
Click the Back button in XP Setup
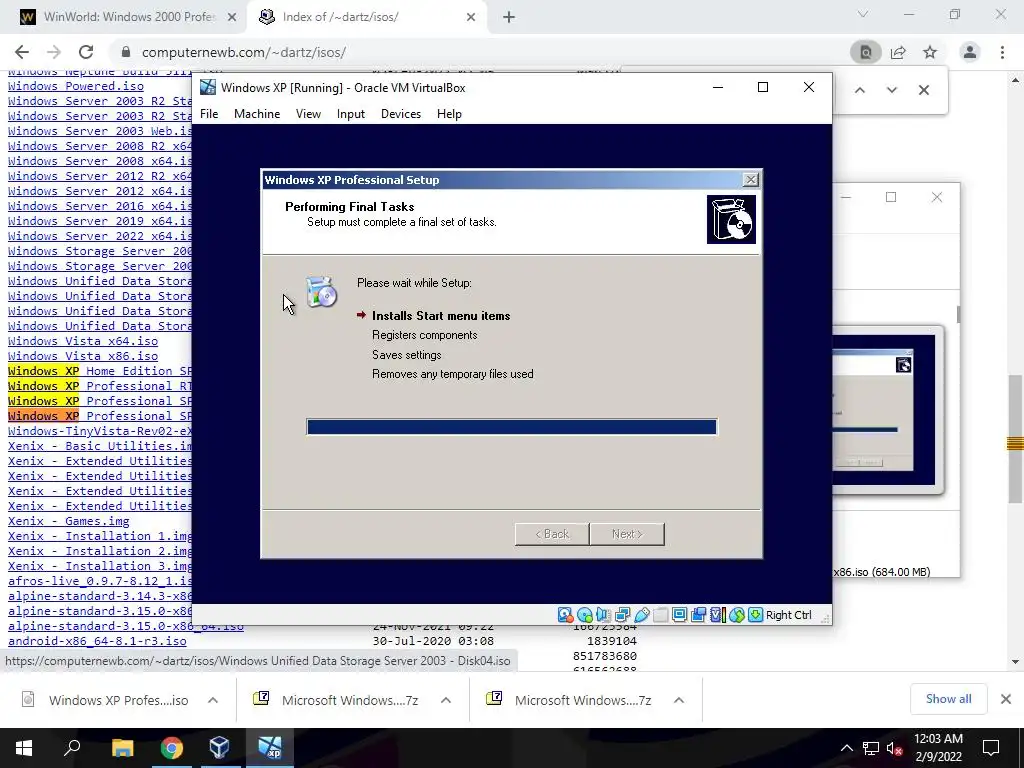(x=552, y=534)
